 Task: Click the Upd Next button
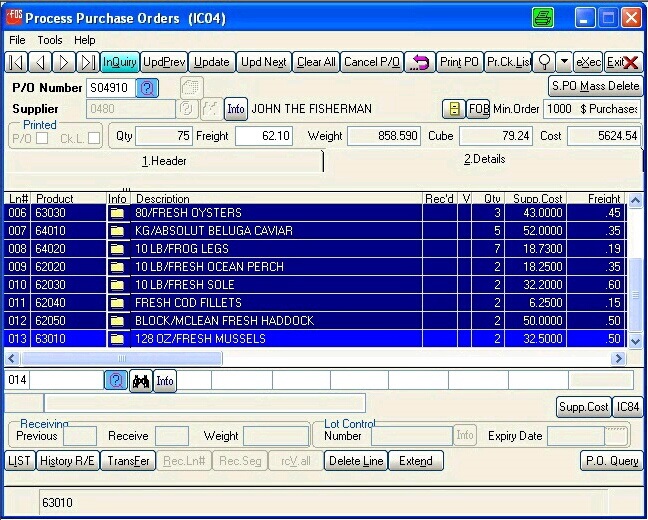click(264, 62)
